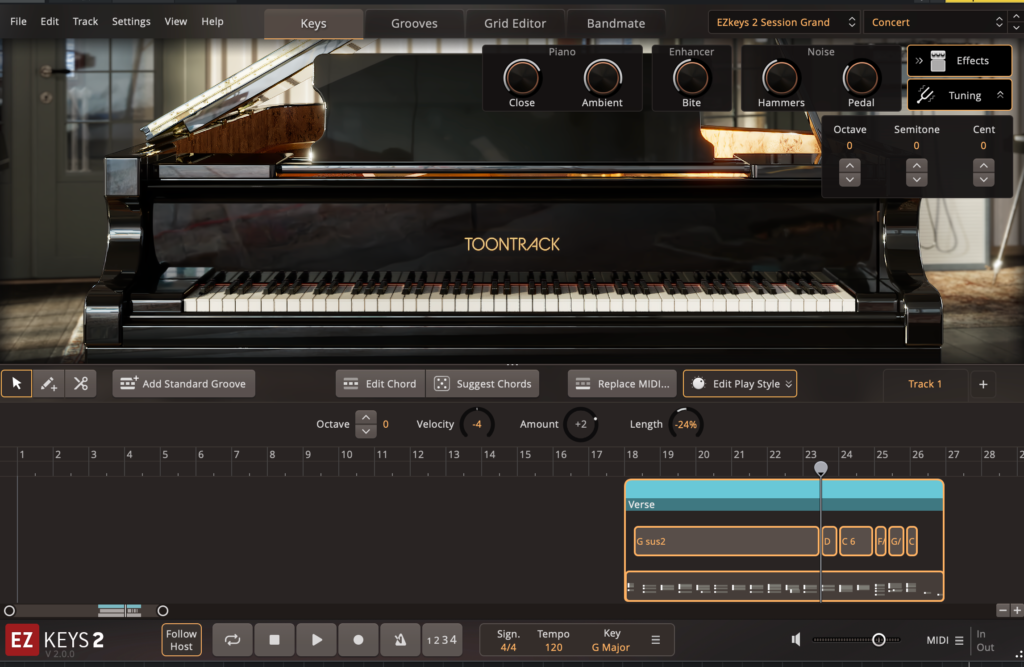Open the EZkeys 2 Session Grand preset dropdown
1024x667 pixels.
(x=783, y=21)
